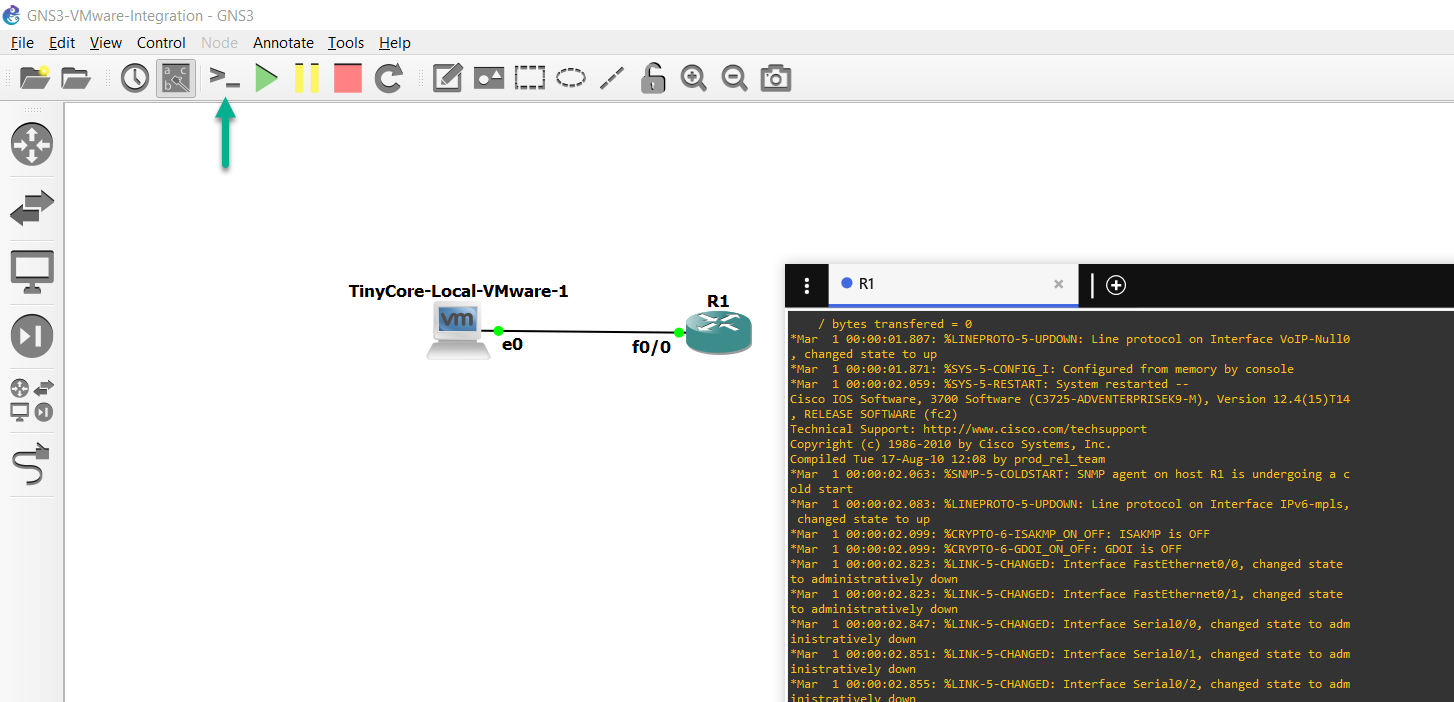Toggle the Lock or unlock items padlock
Screen dimensions: 1454x702
[653, 78]
